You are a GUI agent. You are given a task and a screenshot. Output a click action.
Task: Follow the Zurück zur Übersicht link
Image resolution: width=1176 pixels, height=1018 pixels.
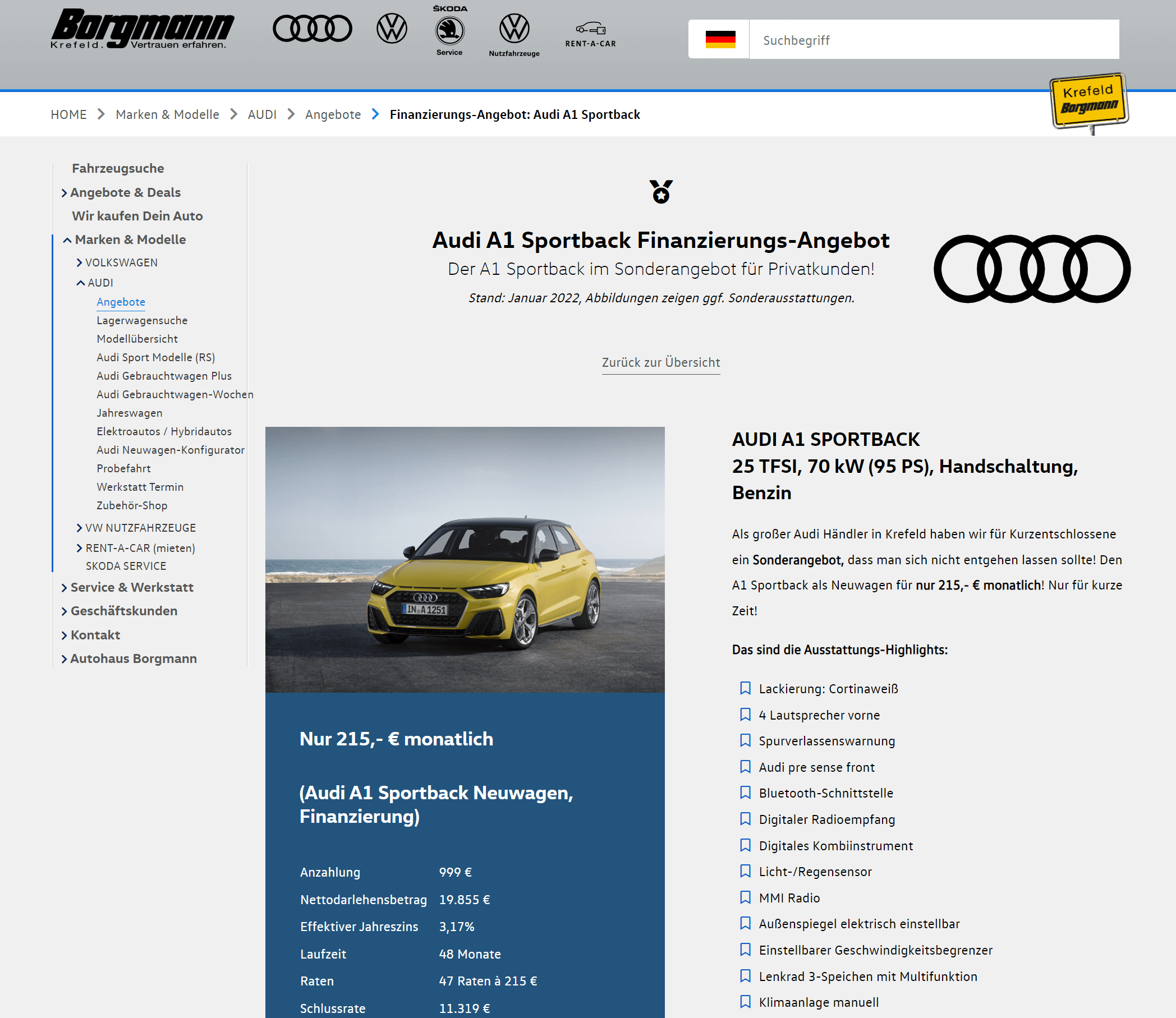click(x=661, y=362)
